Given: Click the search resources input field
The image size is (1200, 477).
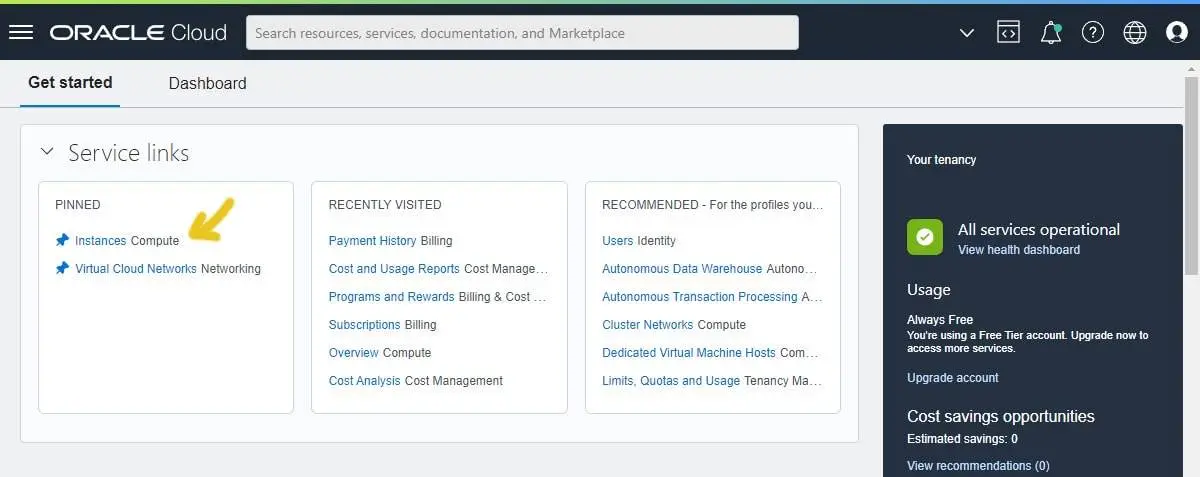Looking at the screenshot, I should click(522, 33).
